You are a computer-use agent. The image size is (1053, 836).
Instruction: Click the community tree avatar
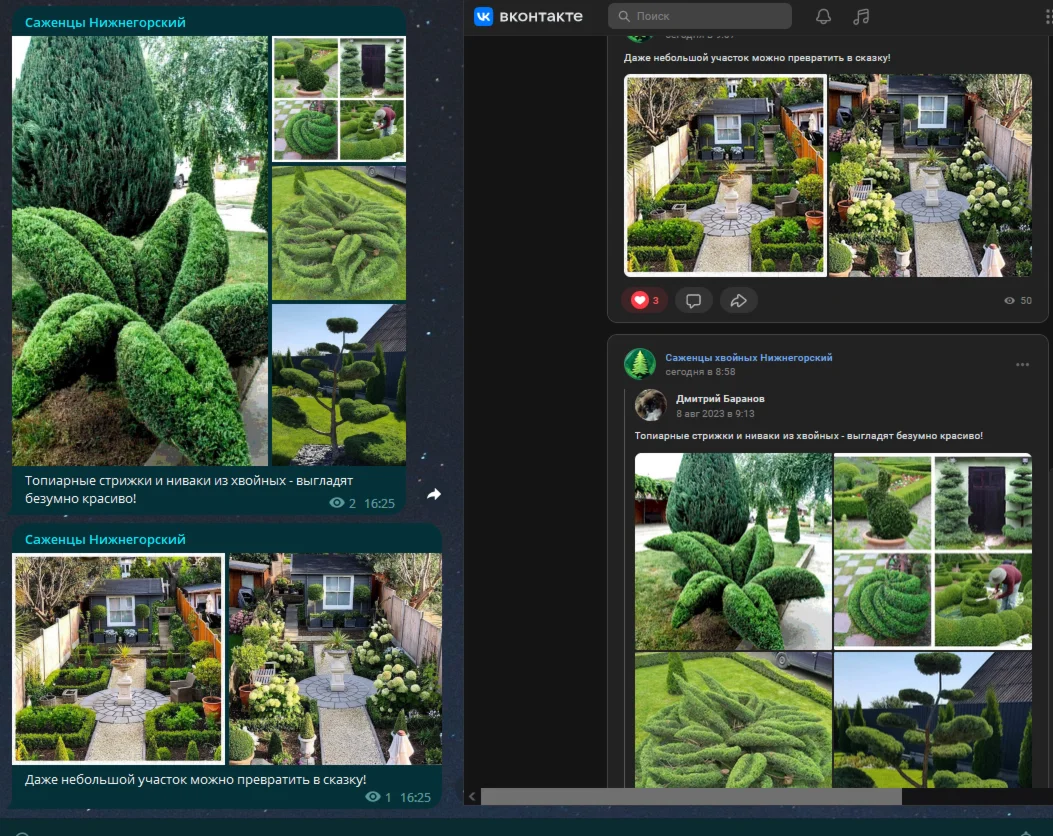(x=639, y=364)
